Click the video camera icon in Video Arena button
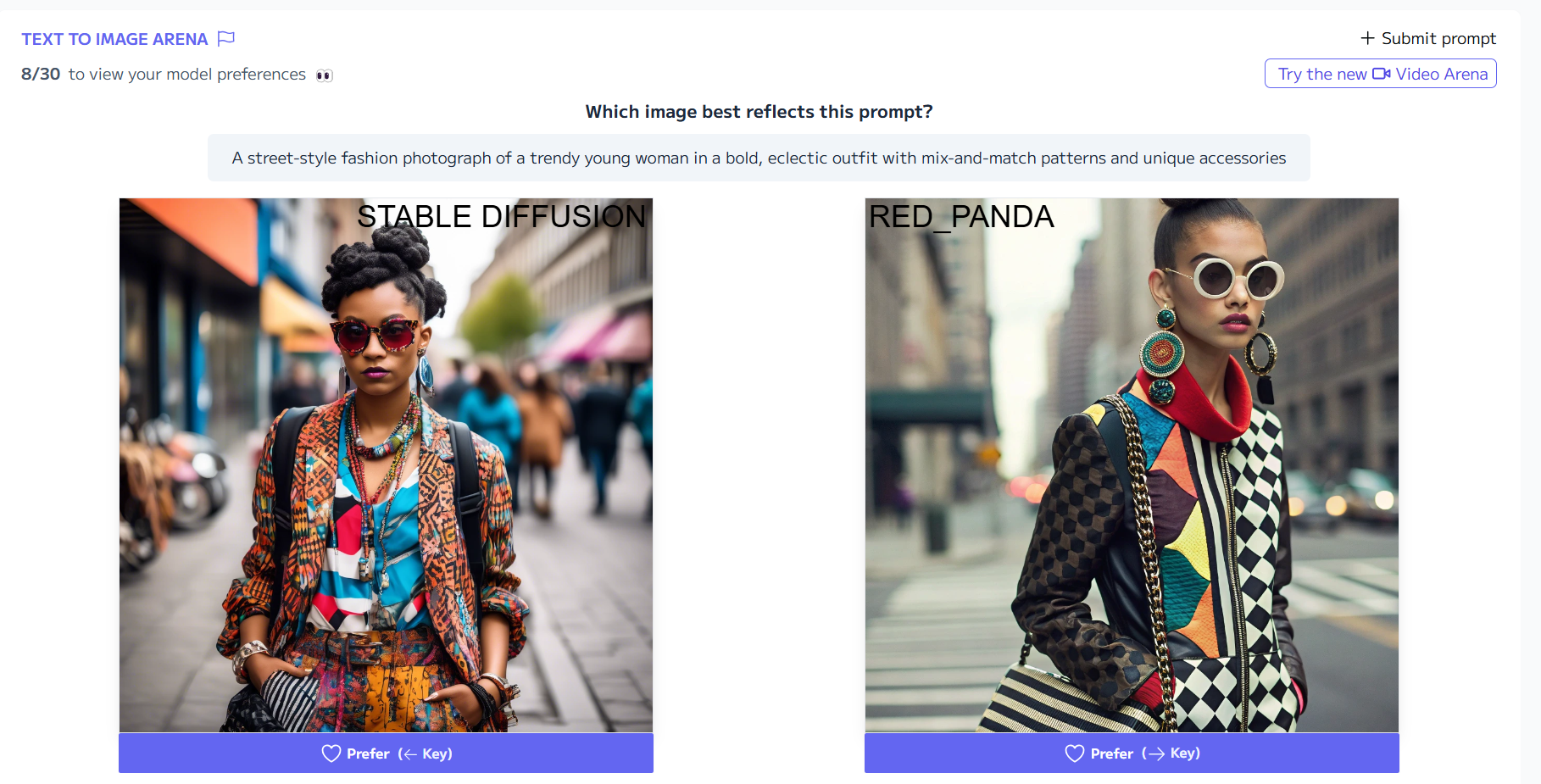Screen dimensions: 1541x784 1382,74
